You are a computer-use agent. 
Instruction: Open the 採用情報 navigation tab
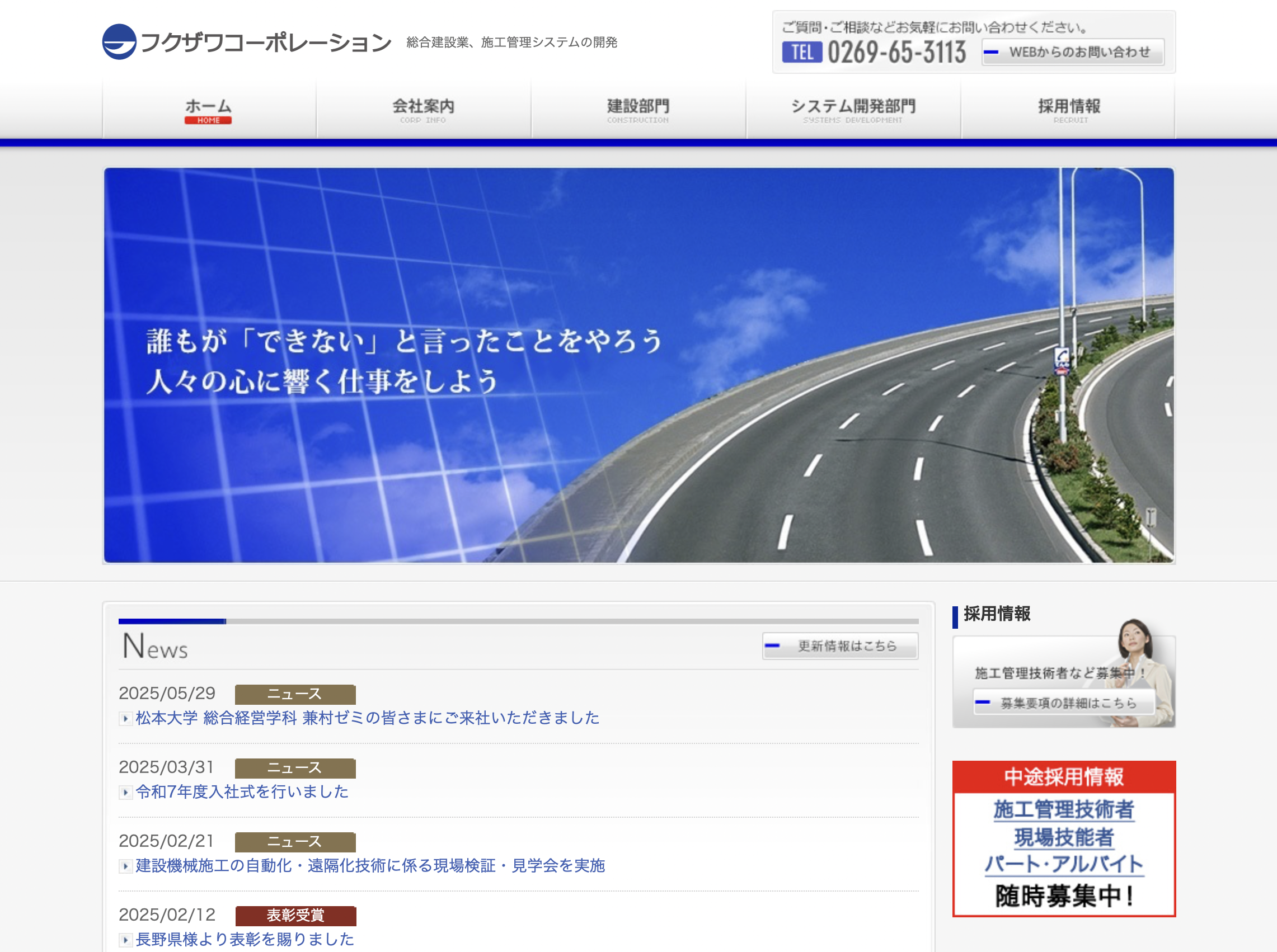1069,110
